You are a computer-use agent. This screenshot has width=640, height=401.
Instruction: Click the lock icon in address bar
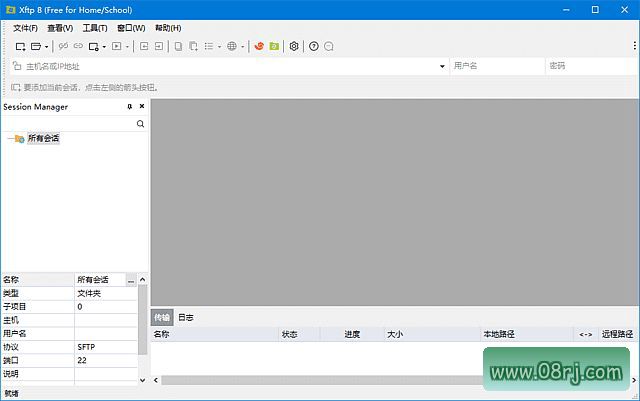point(17,65)
